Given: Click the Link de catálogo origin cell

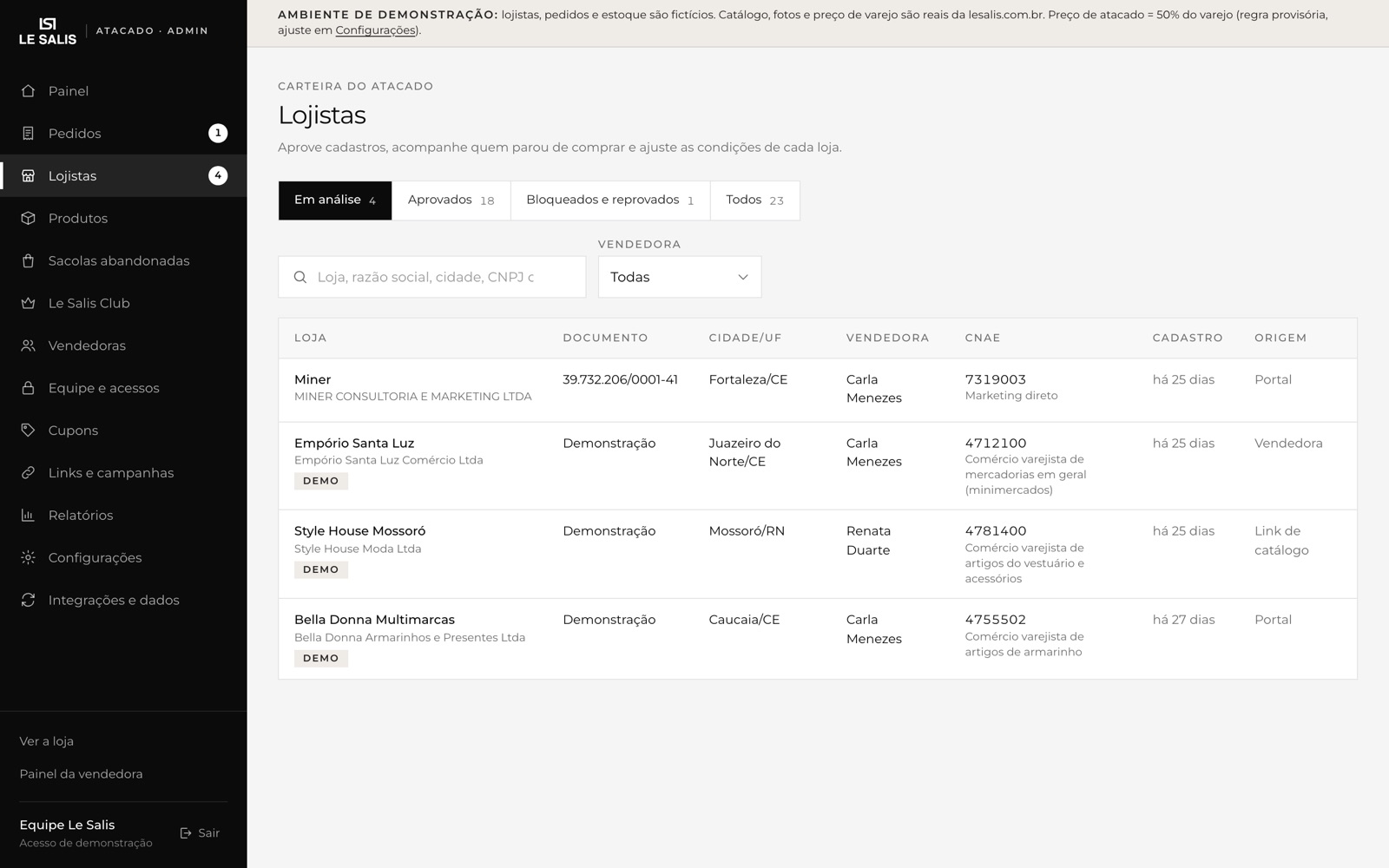Looking at the screenshot, I should (x=1281, y=541).
